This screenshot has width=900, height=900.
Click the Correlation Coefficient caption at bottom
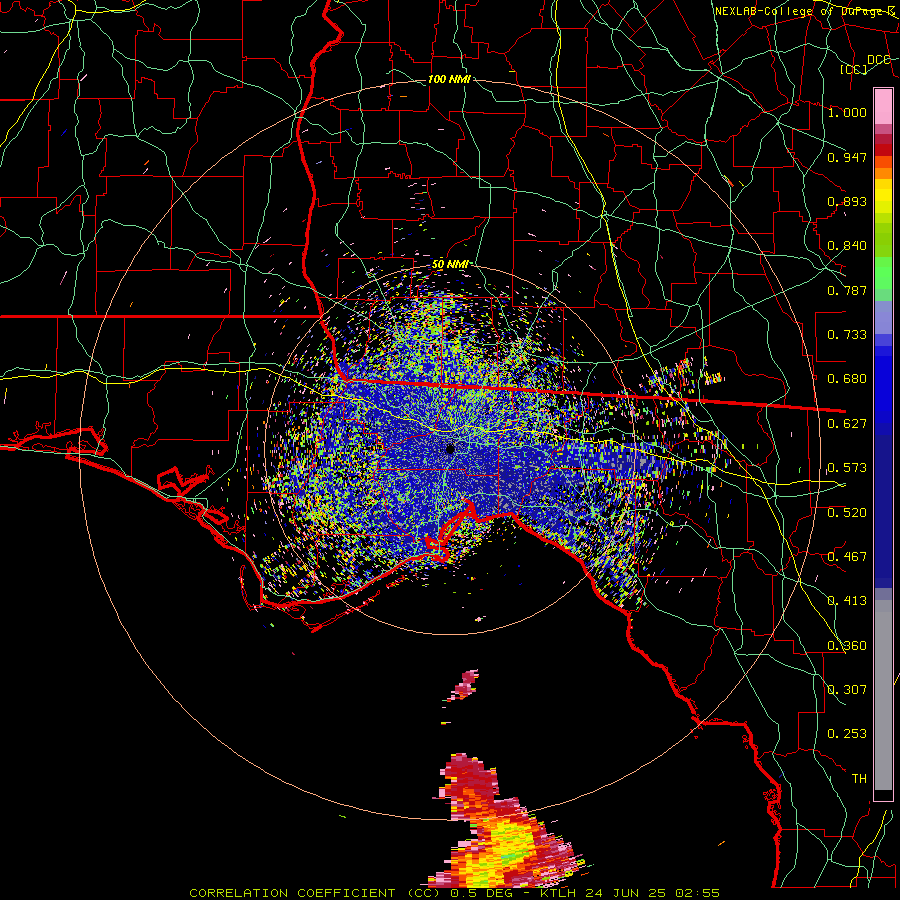(454, 893)
